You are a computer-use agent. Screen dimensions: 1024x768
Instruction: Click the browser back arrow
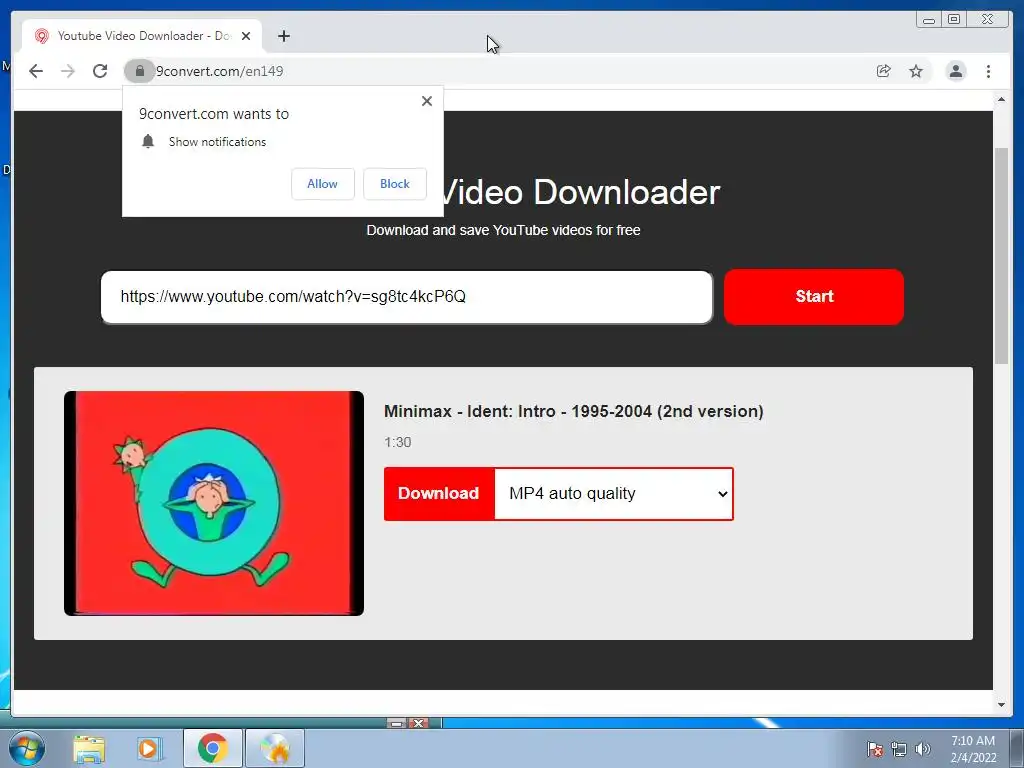(x=36, y=71)
